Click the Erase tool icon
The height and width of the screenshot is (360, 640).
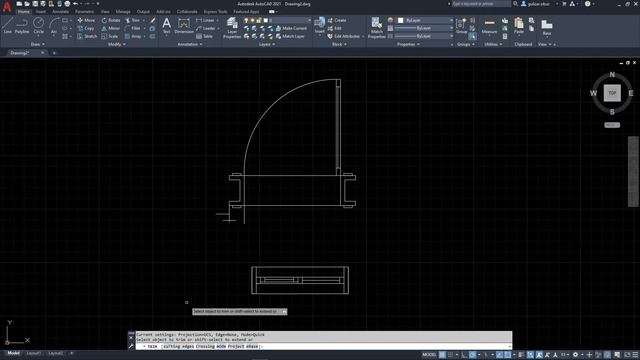point(153,20)
